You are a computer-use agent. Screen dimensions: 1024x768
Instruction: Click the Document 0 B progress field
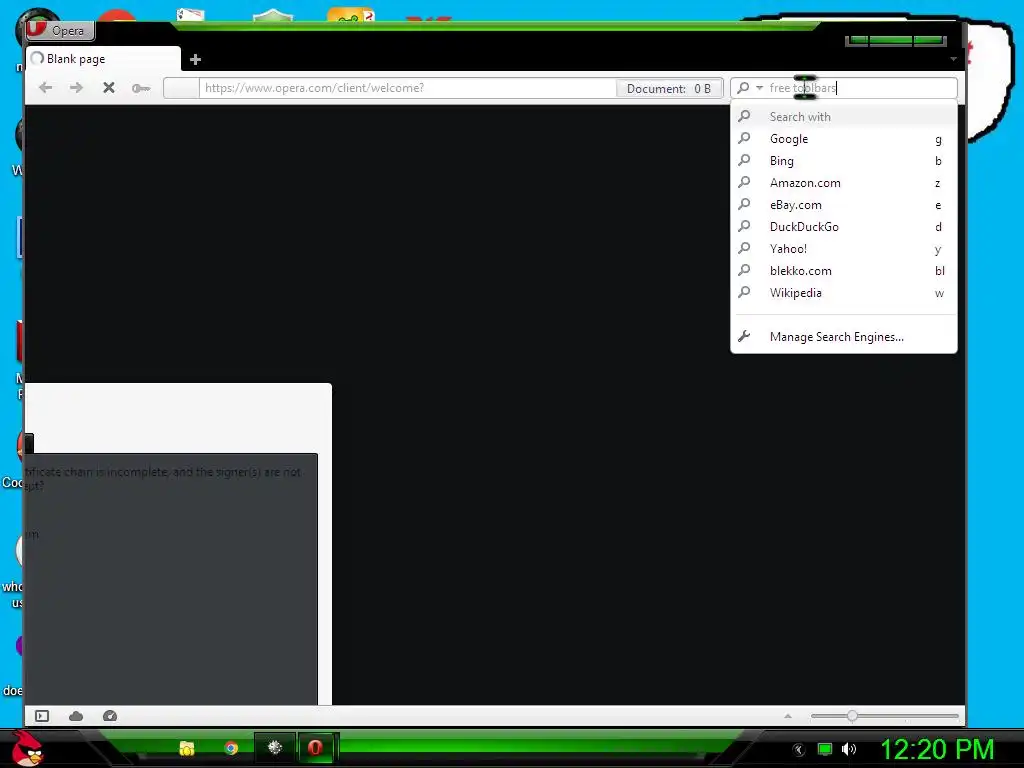669,89
